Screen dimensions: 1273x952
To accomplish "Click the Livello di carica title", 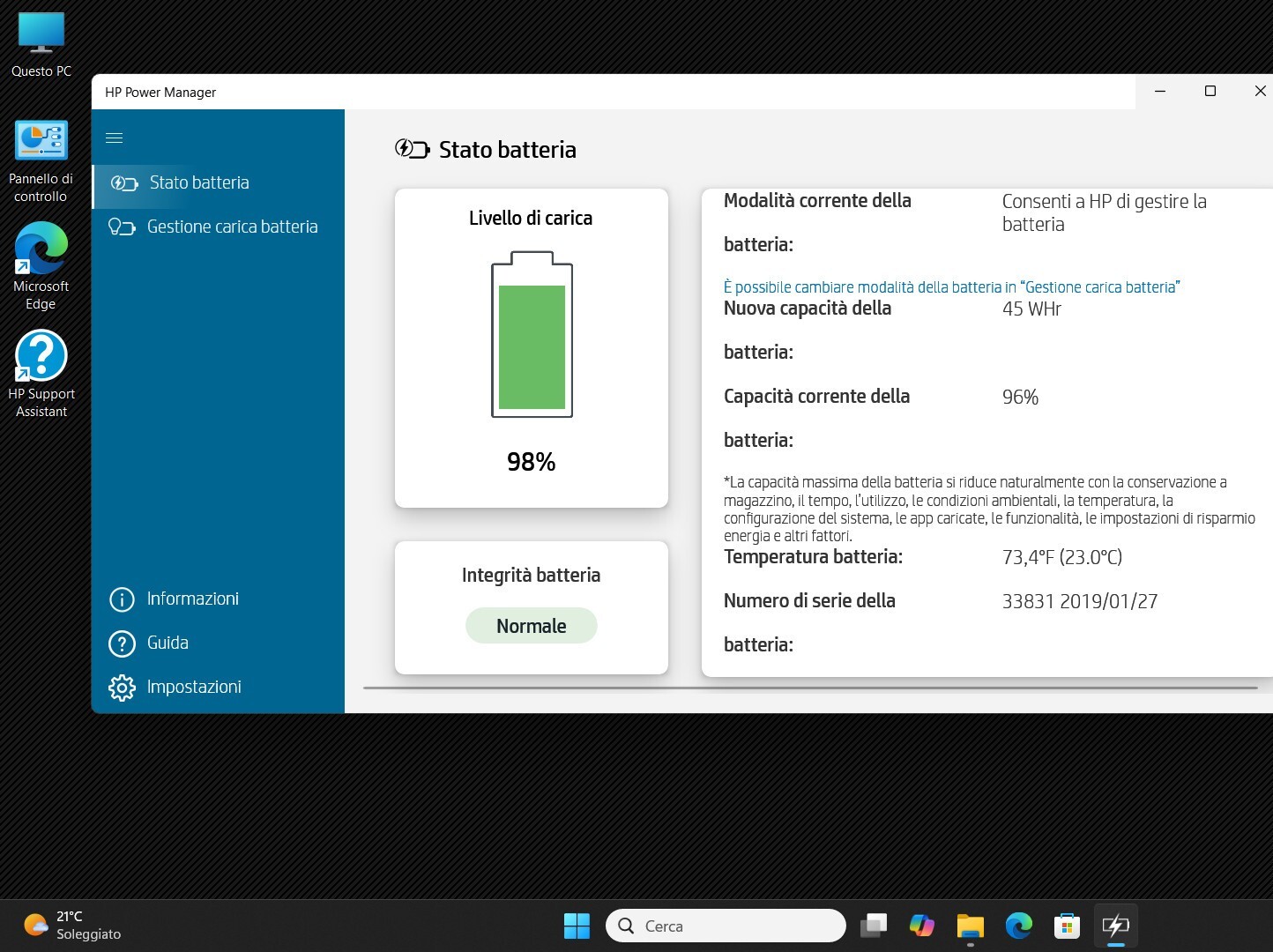I will (531, 219).
